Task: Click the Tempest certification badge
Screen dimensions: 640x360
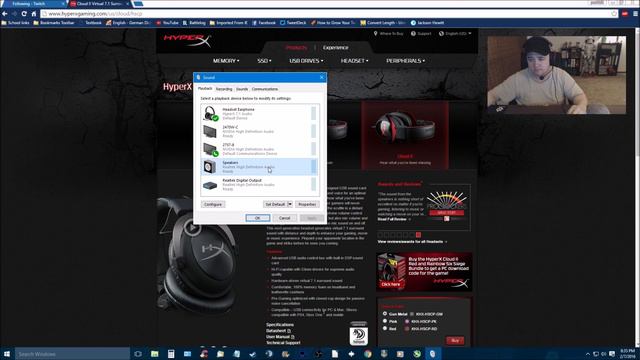Action: click(358, 333)
